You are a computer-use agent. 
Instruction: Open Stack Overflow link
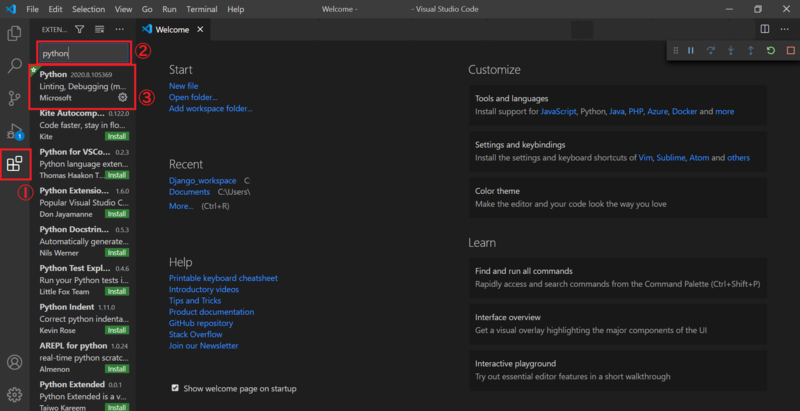click(x=196, y=334)
